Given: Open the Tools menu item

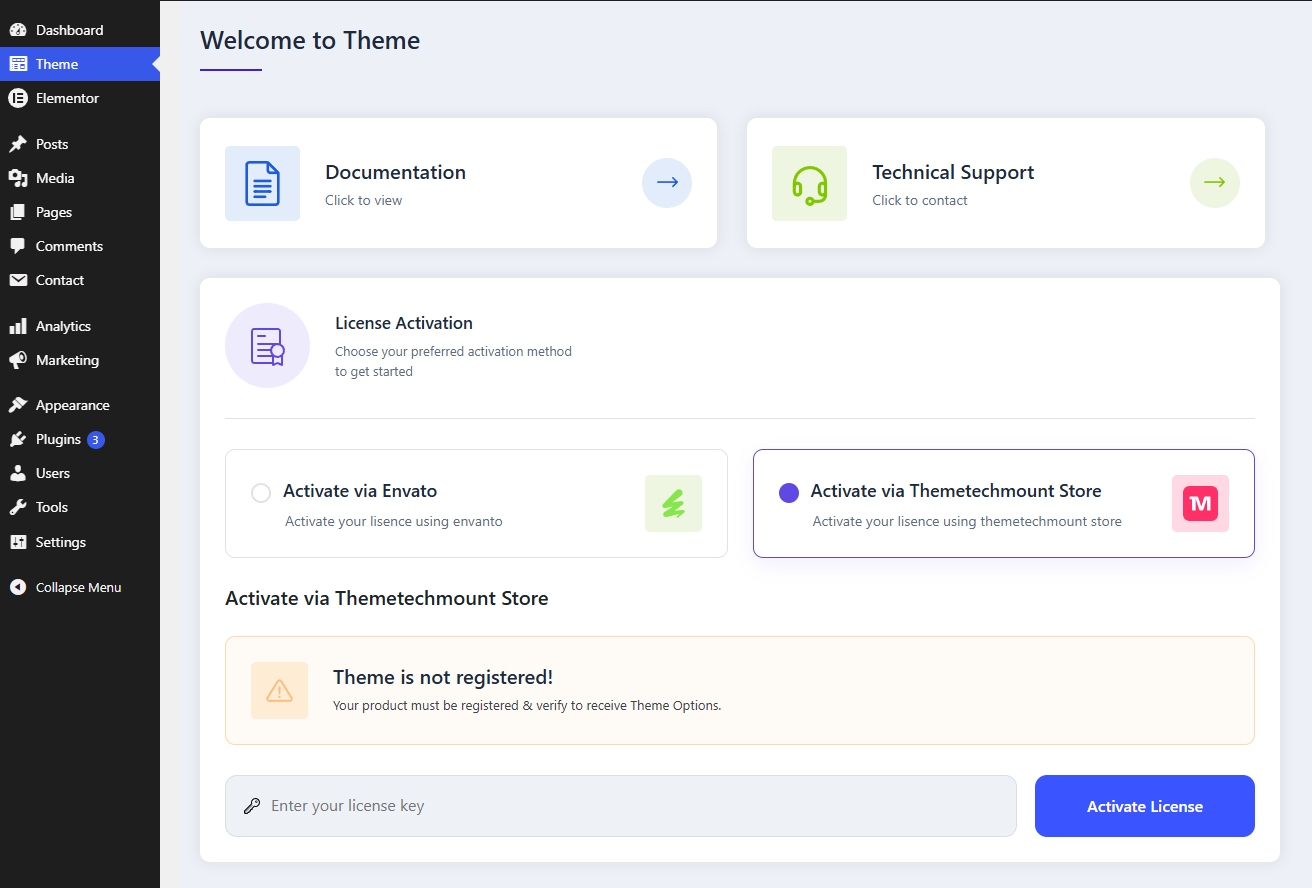Looking at the screenshot, I should (x=80, y=507).
